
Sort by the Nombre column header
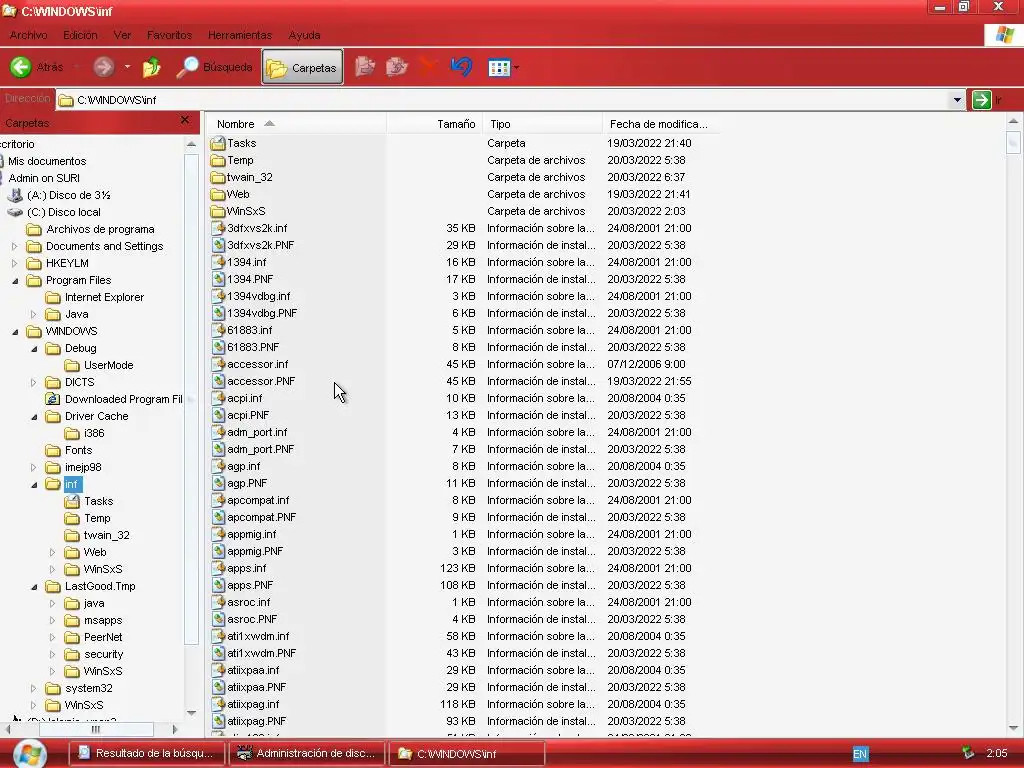point(296,123)
